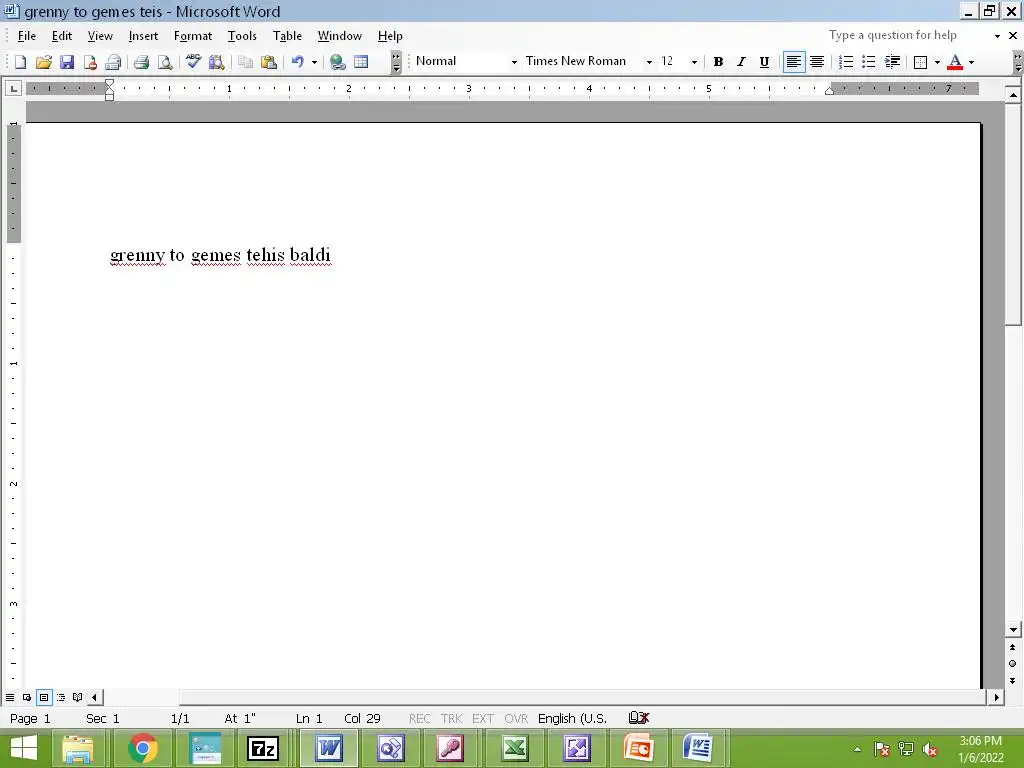Switch to Reading Layout view button

pyautogui.click(x=78, y=697)
